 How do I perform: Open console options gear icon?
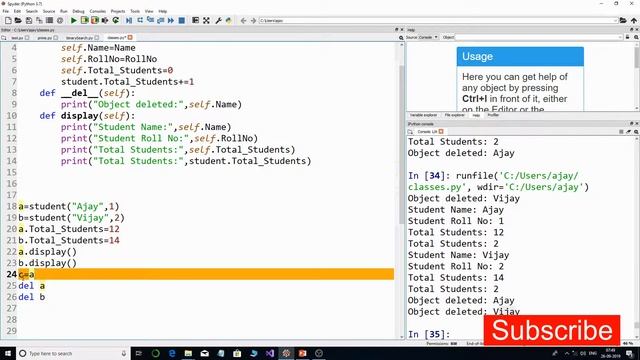636,132
